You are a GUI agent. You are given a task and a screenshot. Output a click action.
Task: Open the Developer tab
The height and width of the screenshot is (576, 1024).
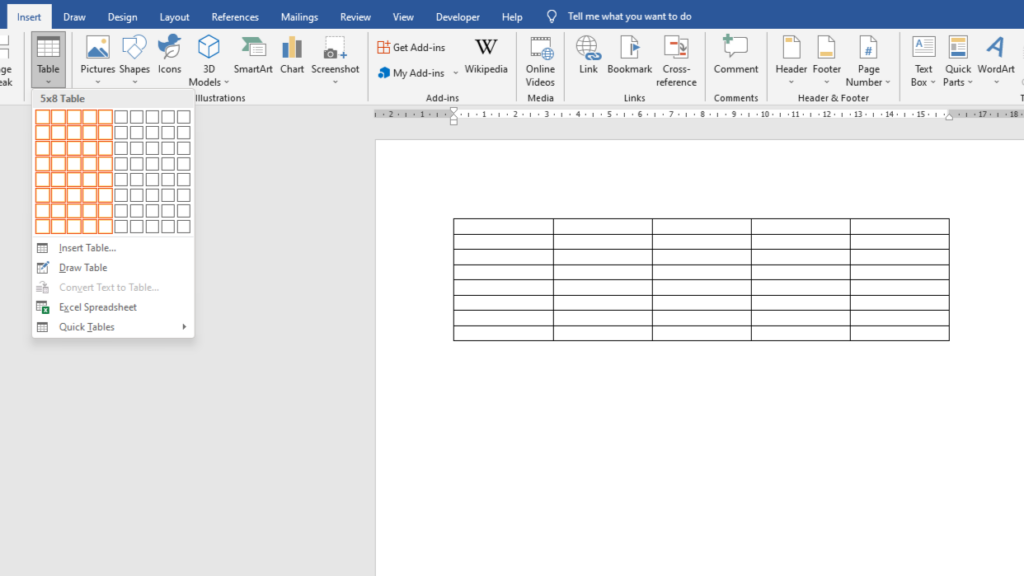pyautogui.click(x=458, y=17)
